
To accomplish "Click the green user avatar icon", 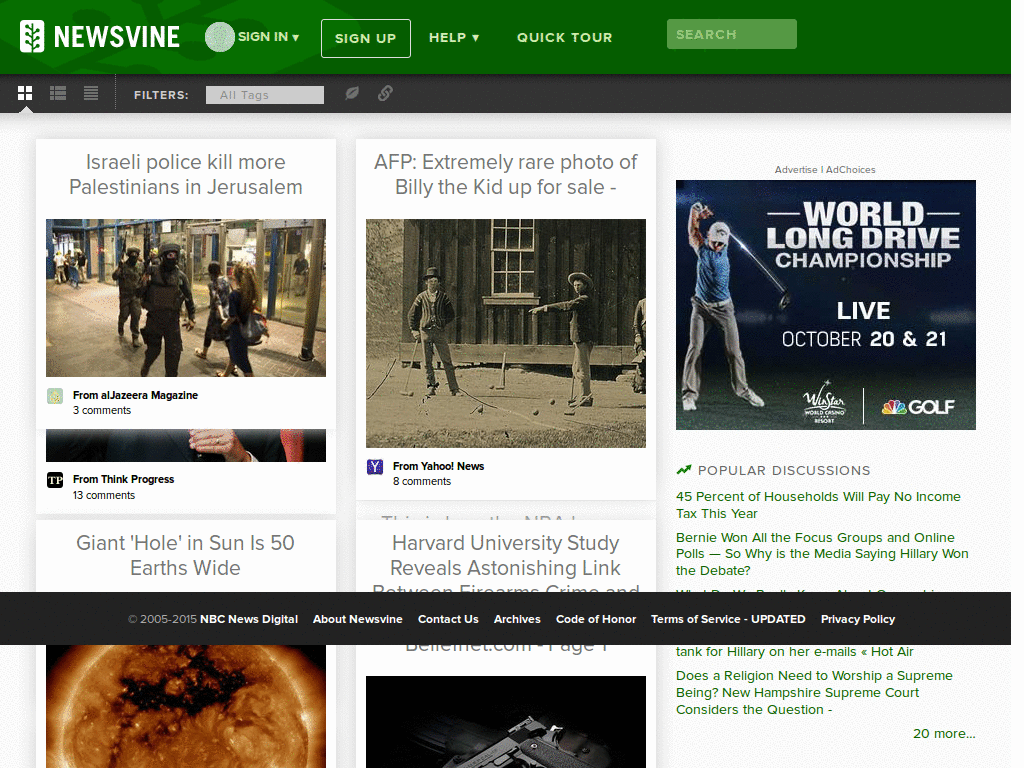I will pyautogui.click(x=219, y=37).
